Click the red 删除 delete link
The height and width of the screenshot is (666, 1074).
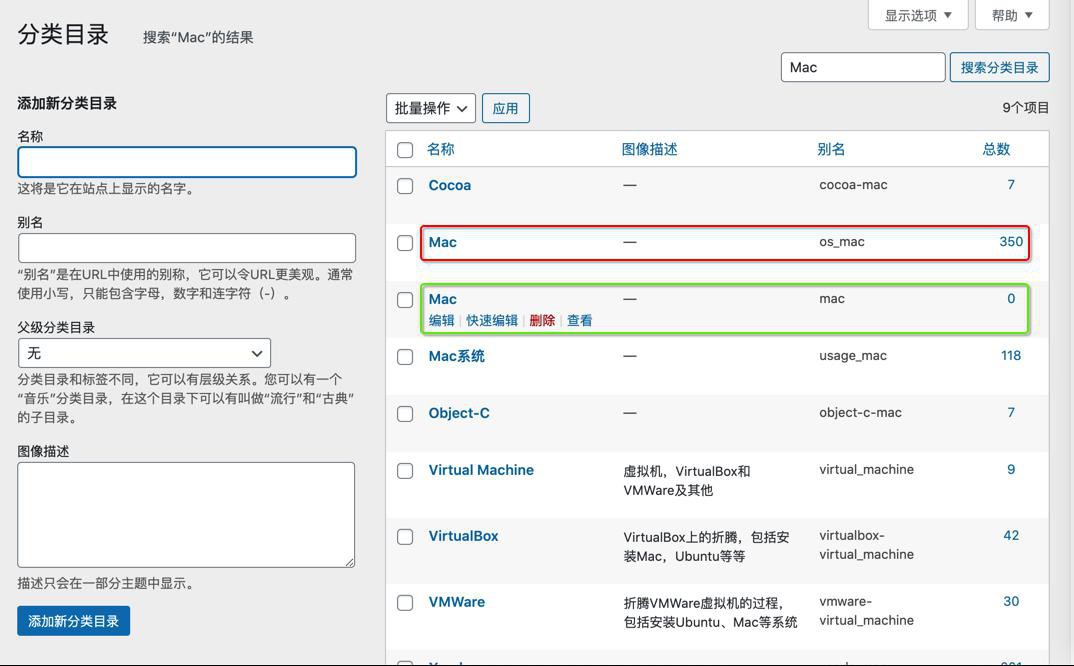pyautogui.click(x=542, y=320)
